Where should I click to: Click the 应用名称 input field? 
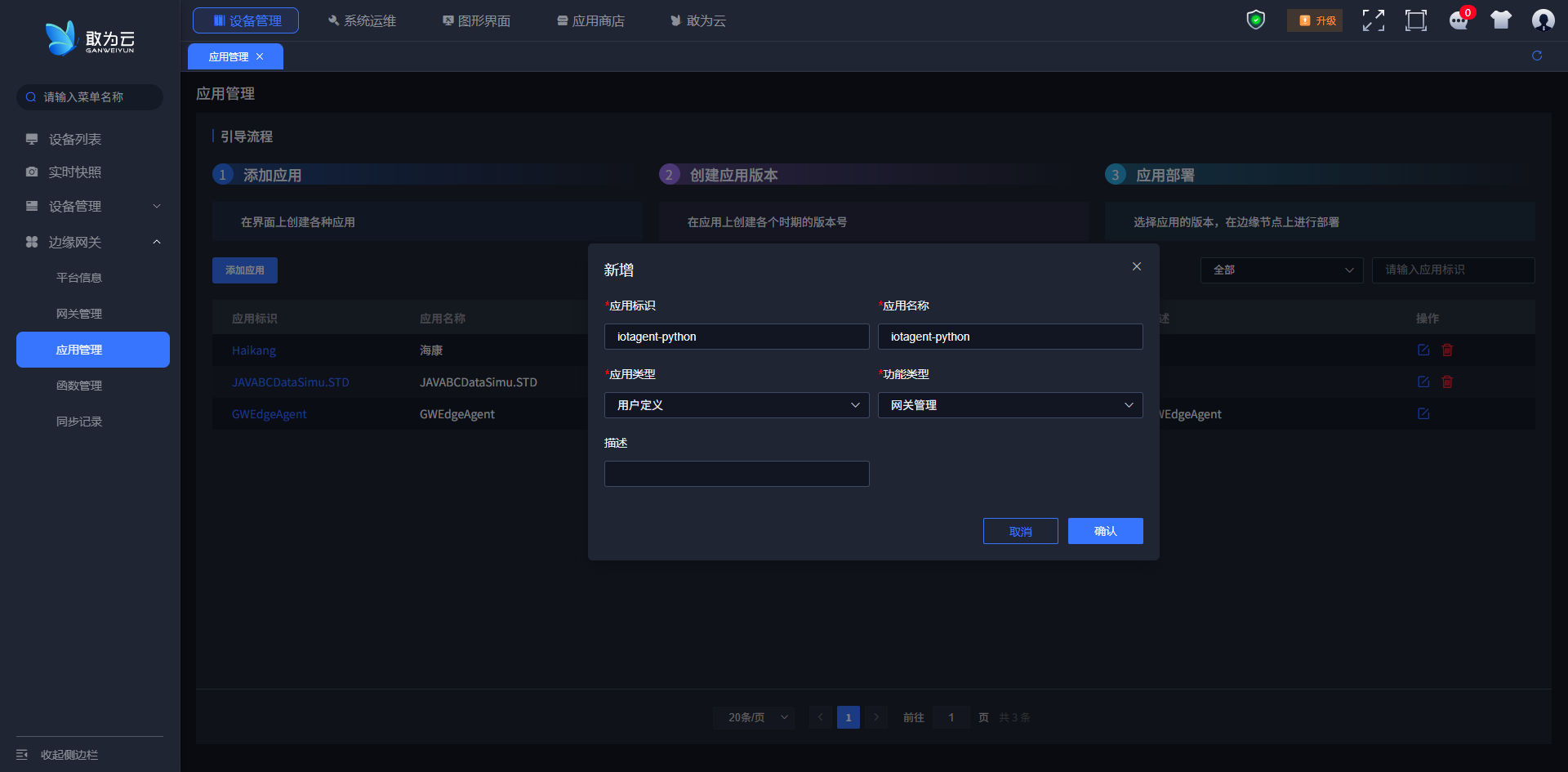click(x=1010, y=337)
